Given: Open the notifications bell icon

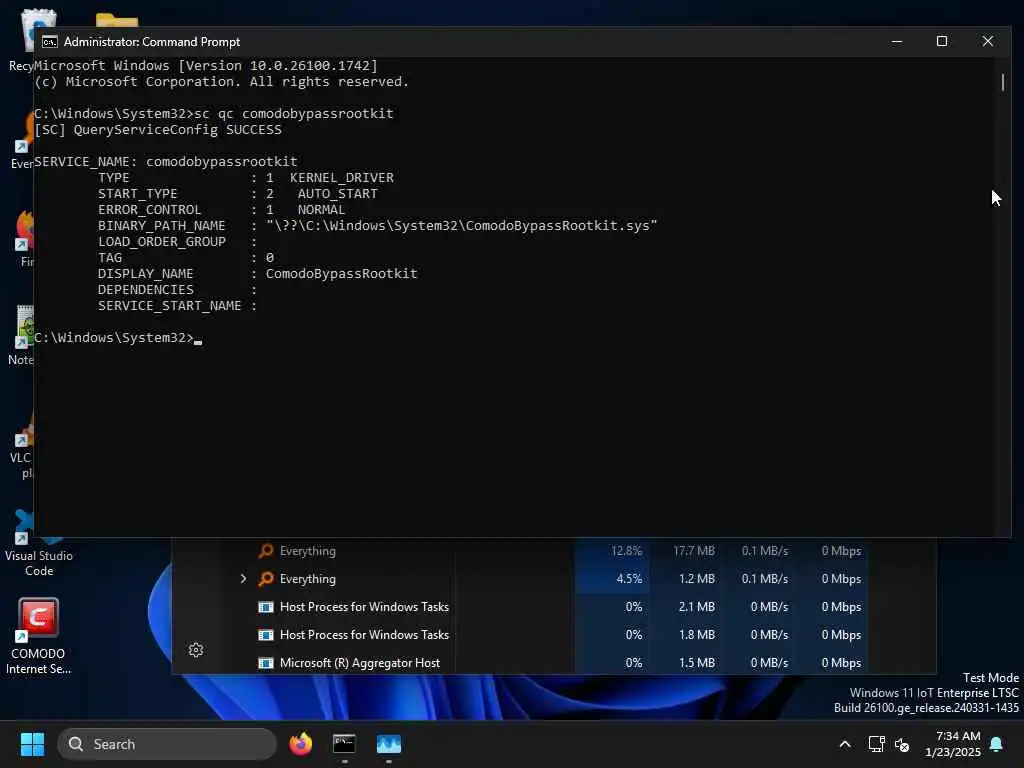Looking at the screenshot, I should pos(997,744).
